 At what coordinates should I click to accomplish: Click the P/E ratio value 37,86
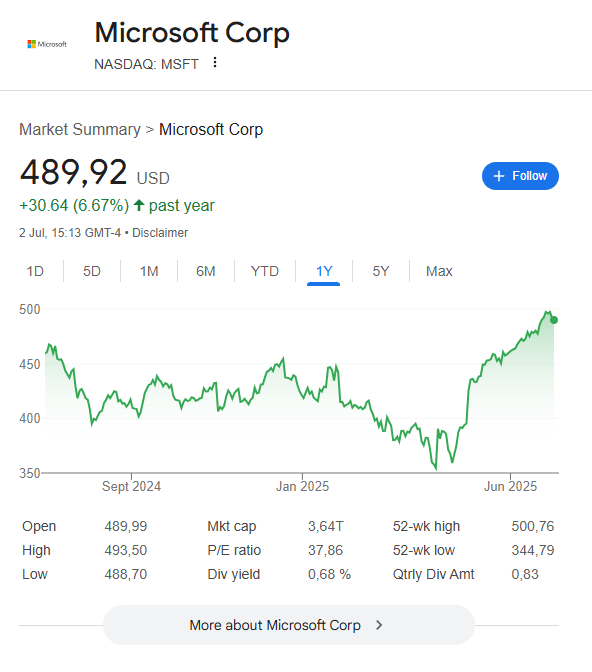[325, 550]
